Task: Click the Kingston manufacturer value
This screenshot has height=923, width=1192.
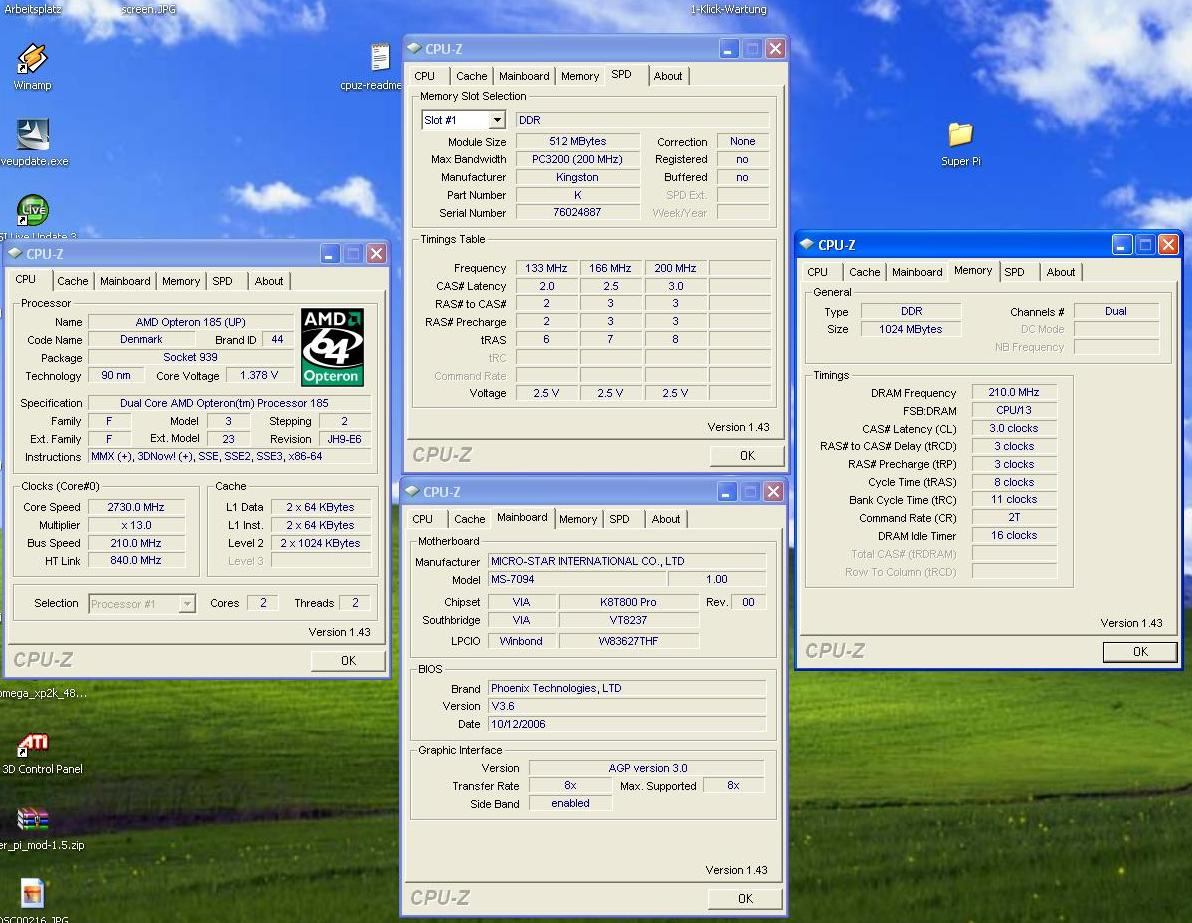Action: [578, 177]
